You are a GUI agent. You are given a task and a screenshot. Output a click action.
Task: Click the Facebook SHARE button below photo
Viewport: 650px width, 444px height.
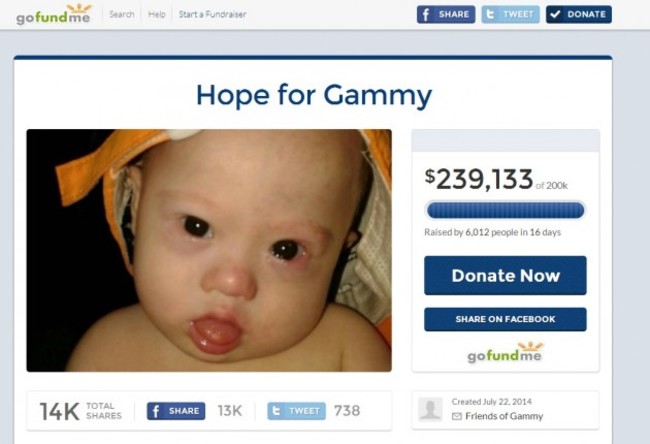176,411
